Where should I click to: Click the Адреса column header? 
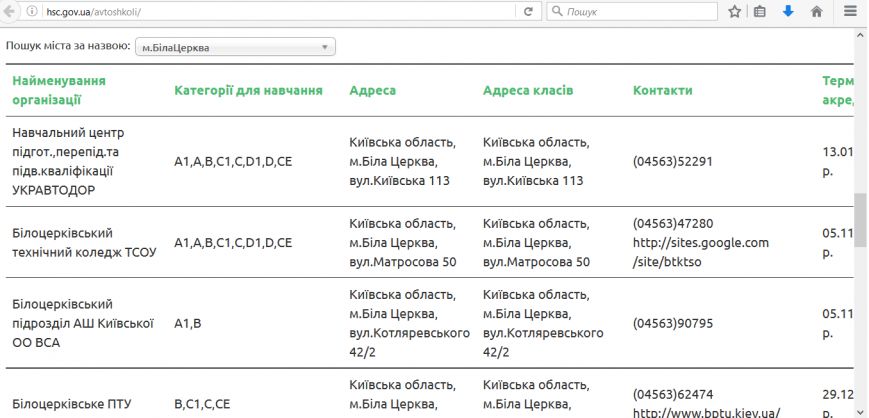tap(372, 90)
